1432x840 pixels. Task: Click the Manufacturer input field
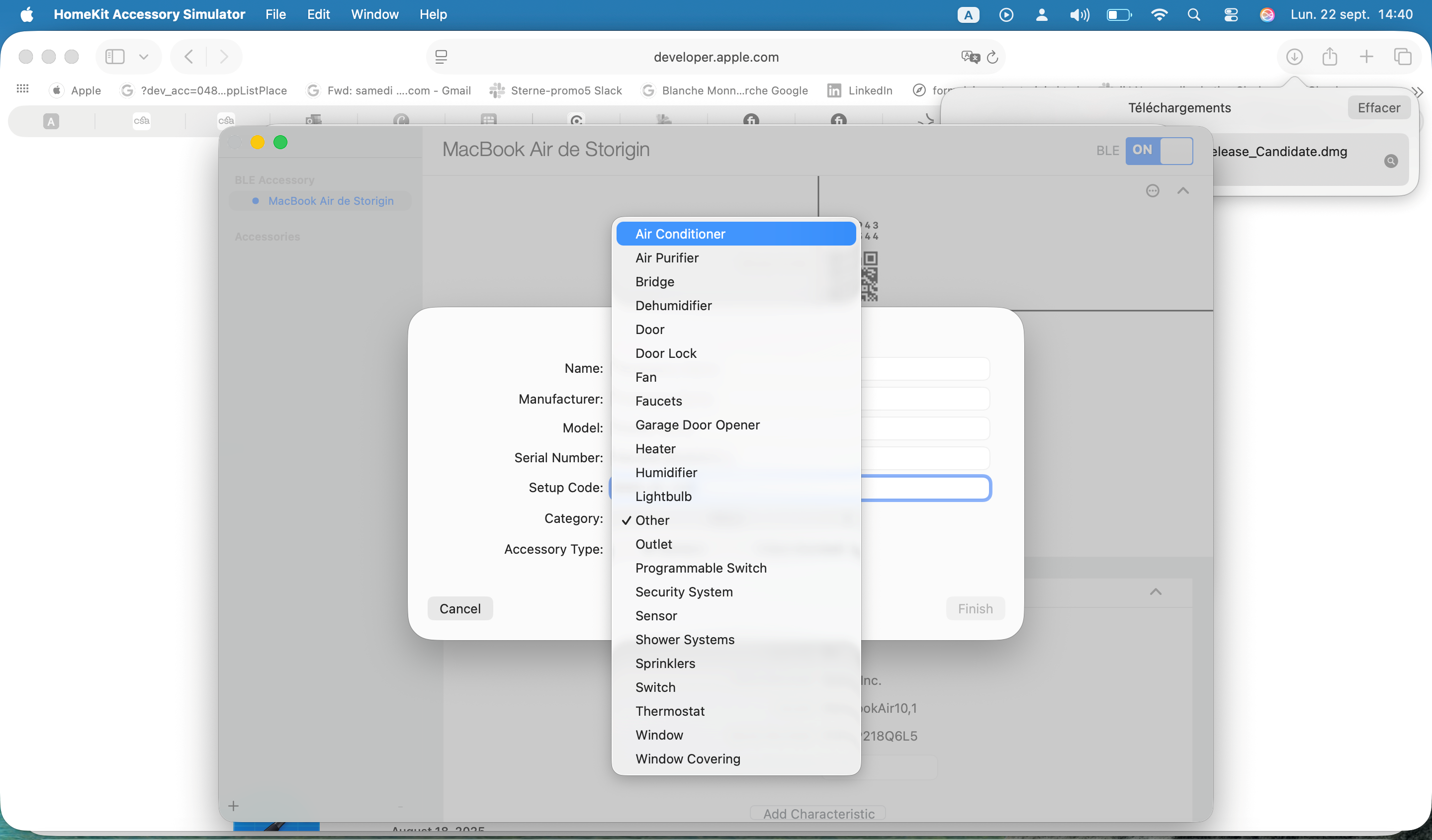coord(926,399)
